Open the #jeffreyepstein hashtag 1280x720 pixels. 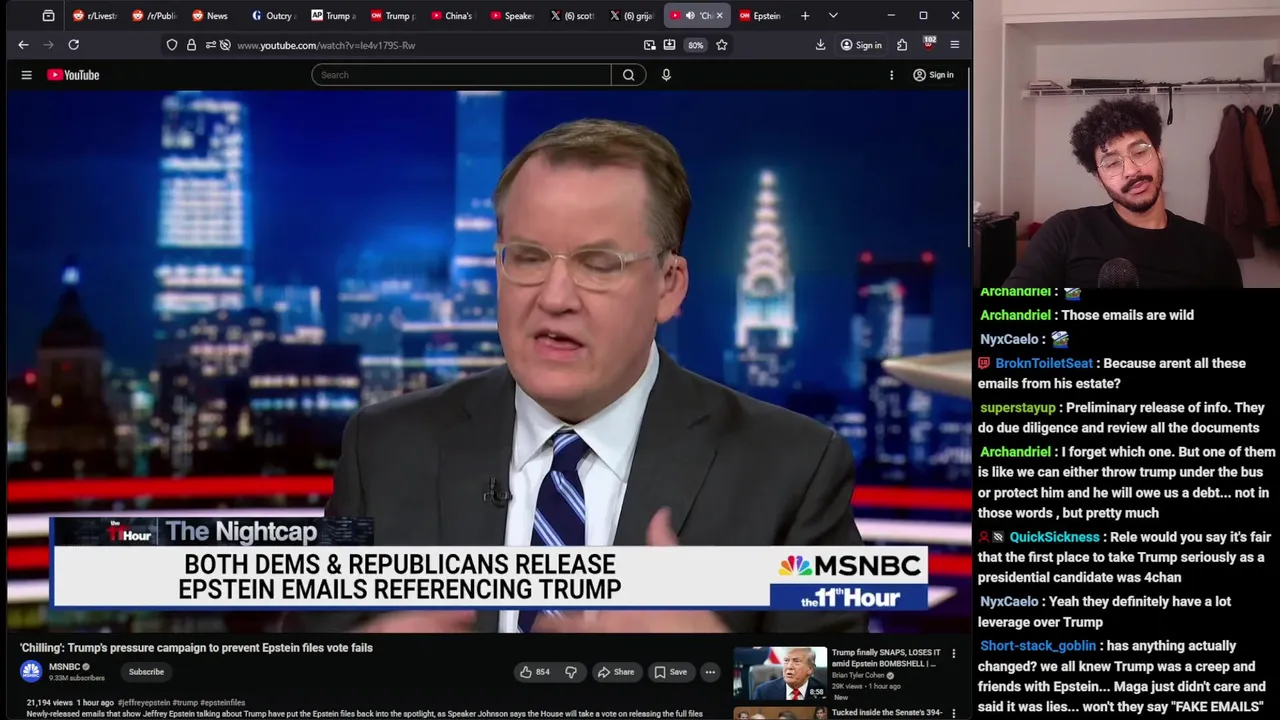tap(144, 703)
